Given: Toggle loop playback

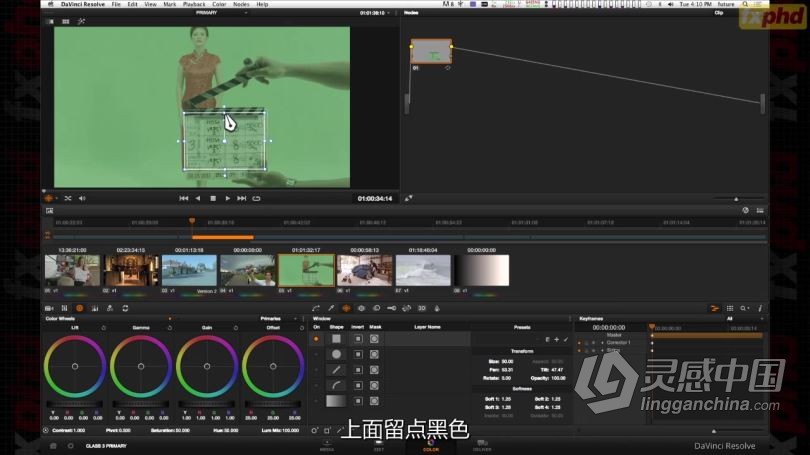Looking at the screenshot, I should click(x=256, y=198).
